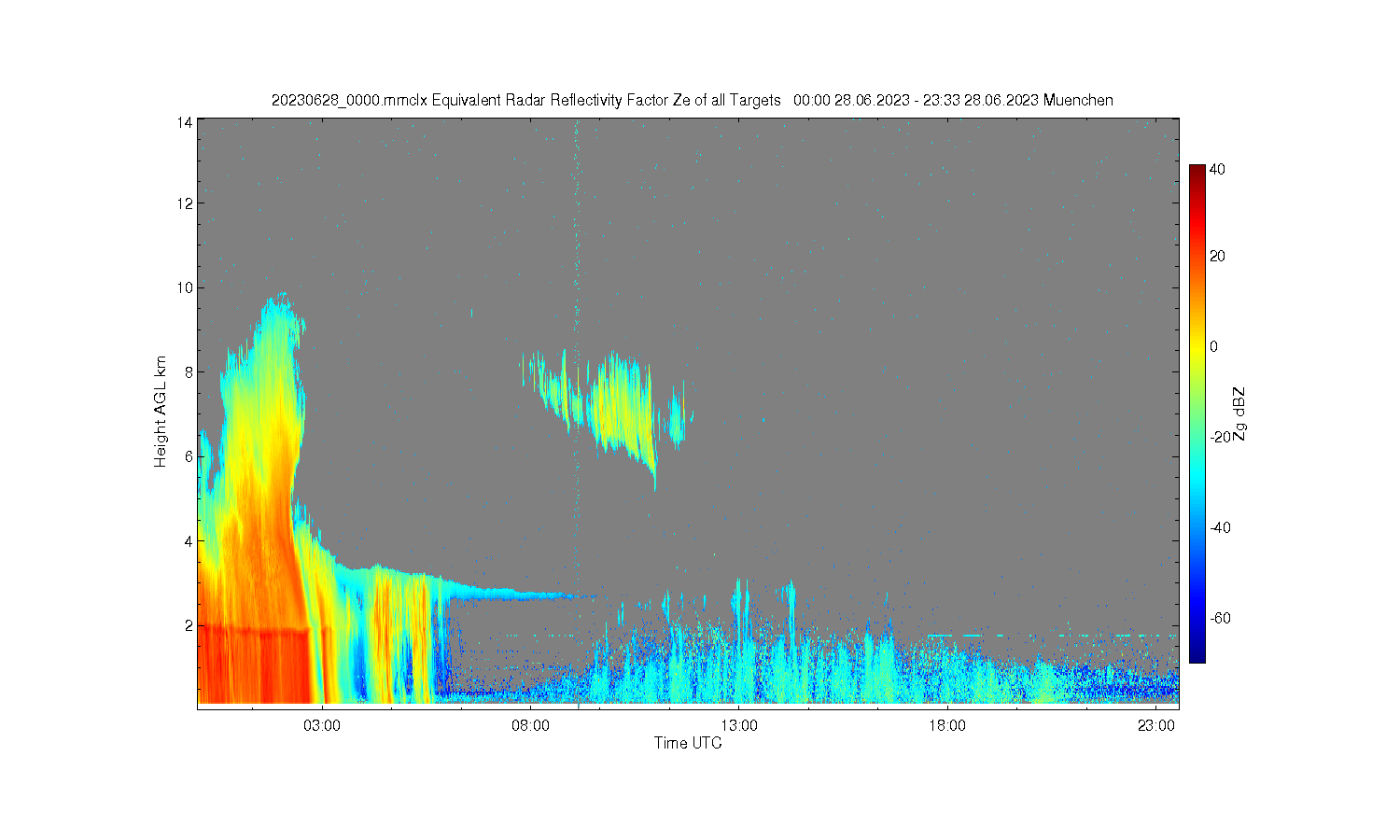Click the height tick label 10

185,287
